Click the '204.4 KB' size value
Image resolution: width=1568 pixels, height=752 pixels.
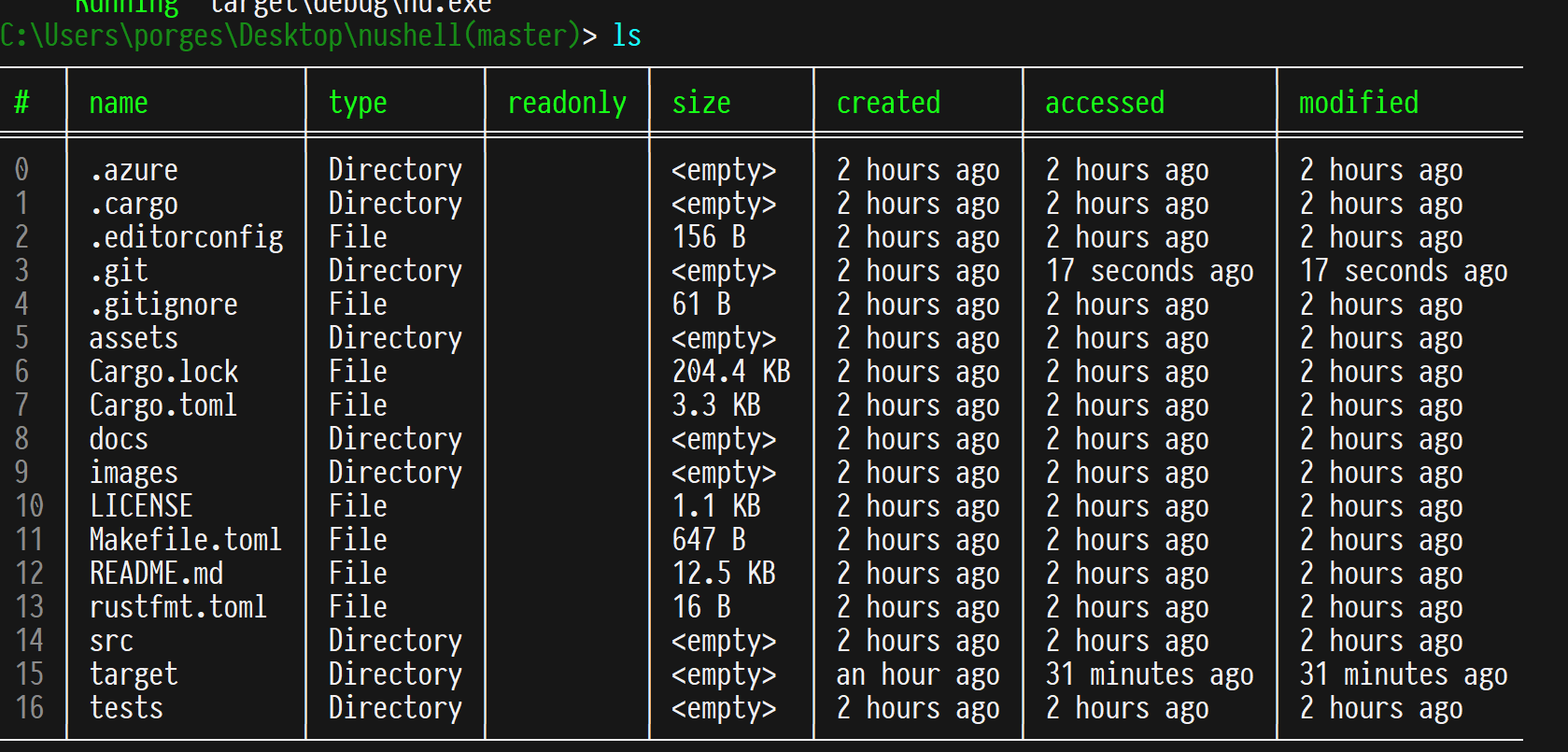click(731, 372)
